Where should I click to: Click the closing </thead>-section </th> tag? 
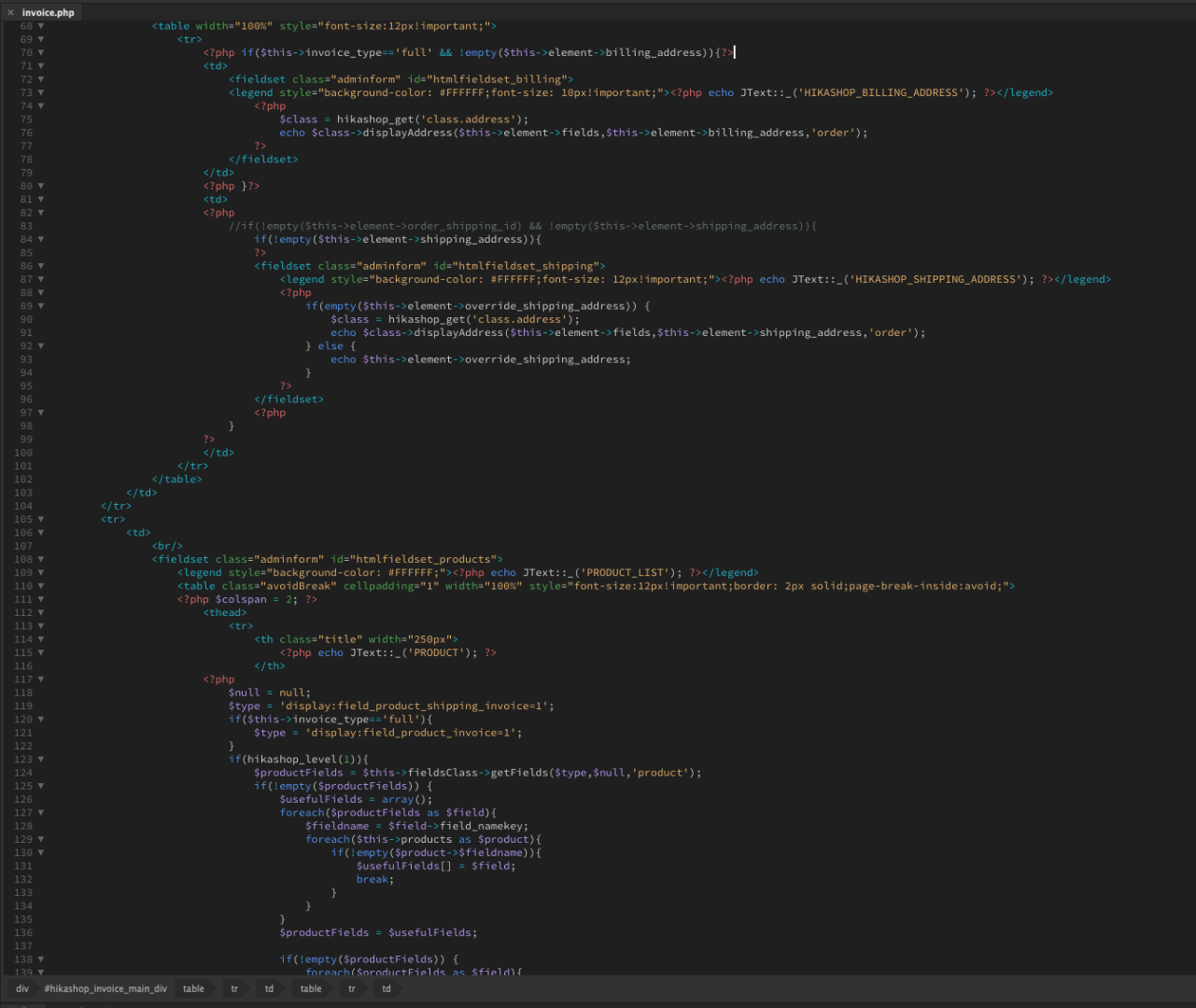270,665
